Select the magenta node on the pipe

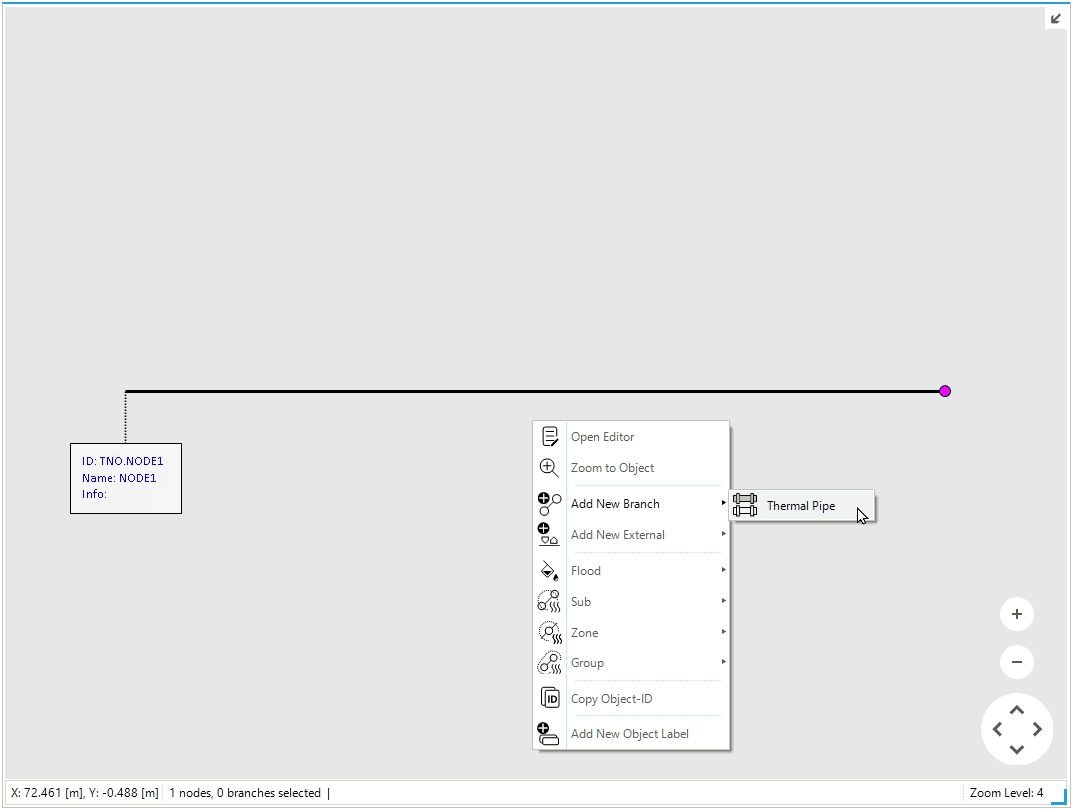point(945,391)
